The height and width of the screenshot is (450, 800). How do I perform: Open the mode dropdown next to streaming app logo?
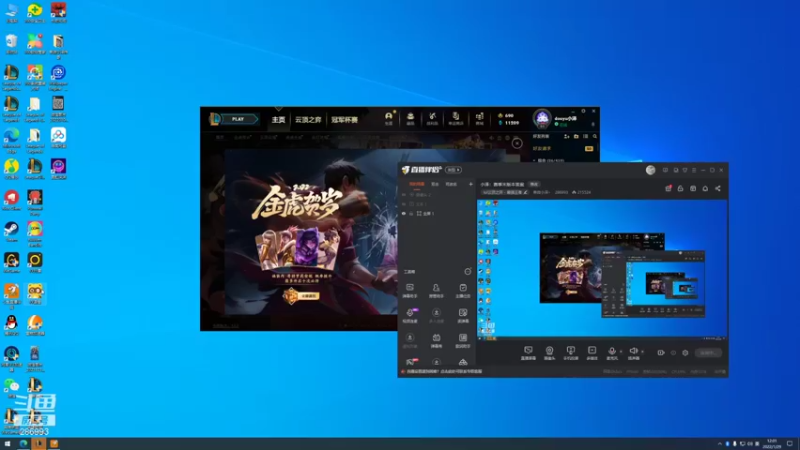453,170
